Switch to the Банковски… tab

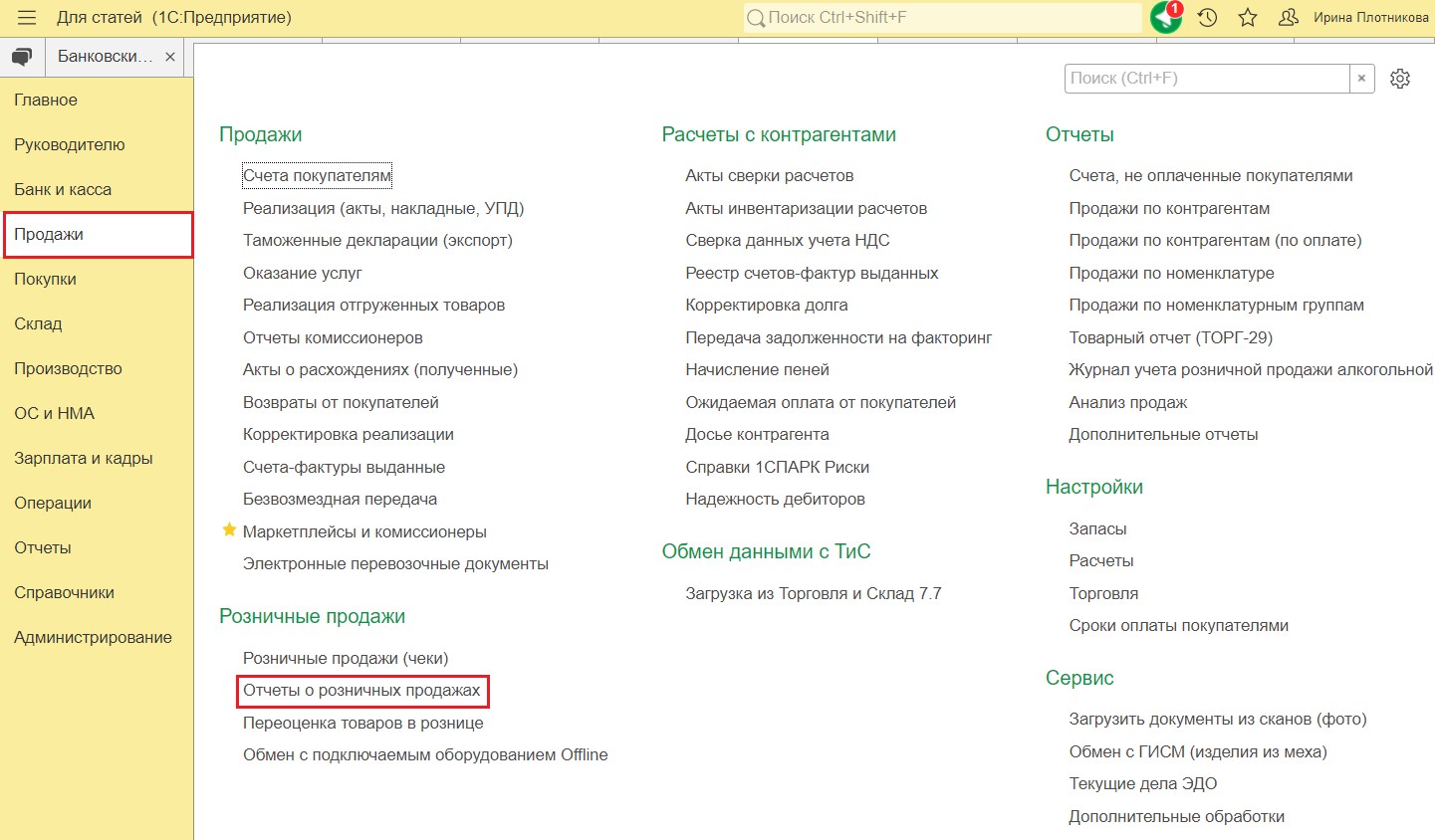(106, 57)
